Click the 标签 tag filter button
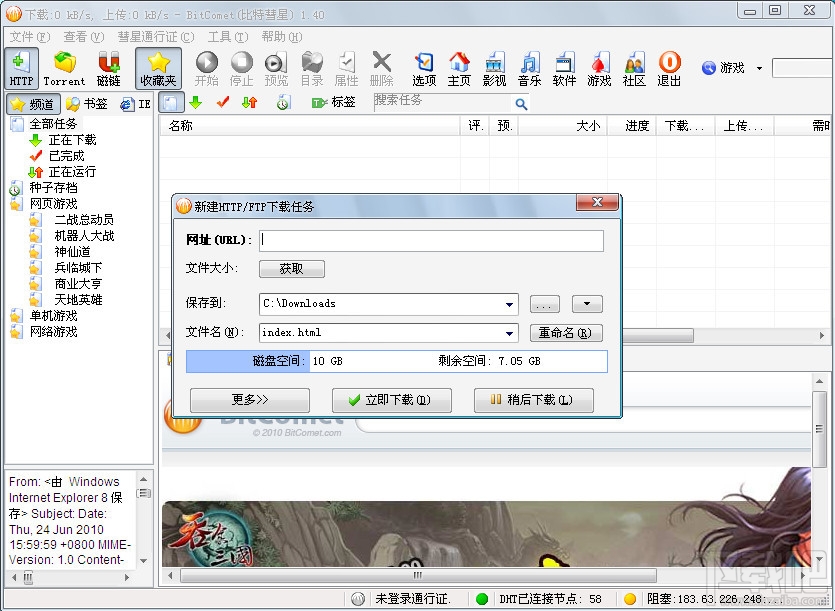The image size is (835, 611). coord(334,102)
